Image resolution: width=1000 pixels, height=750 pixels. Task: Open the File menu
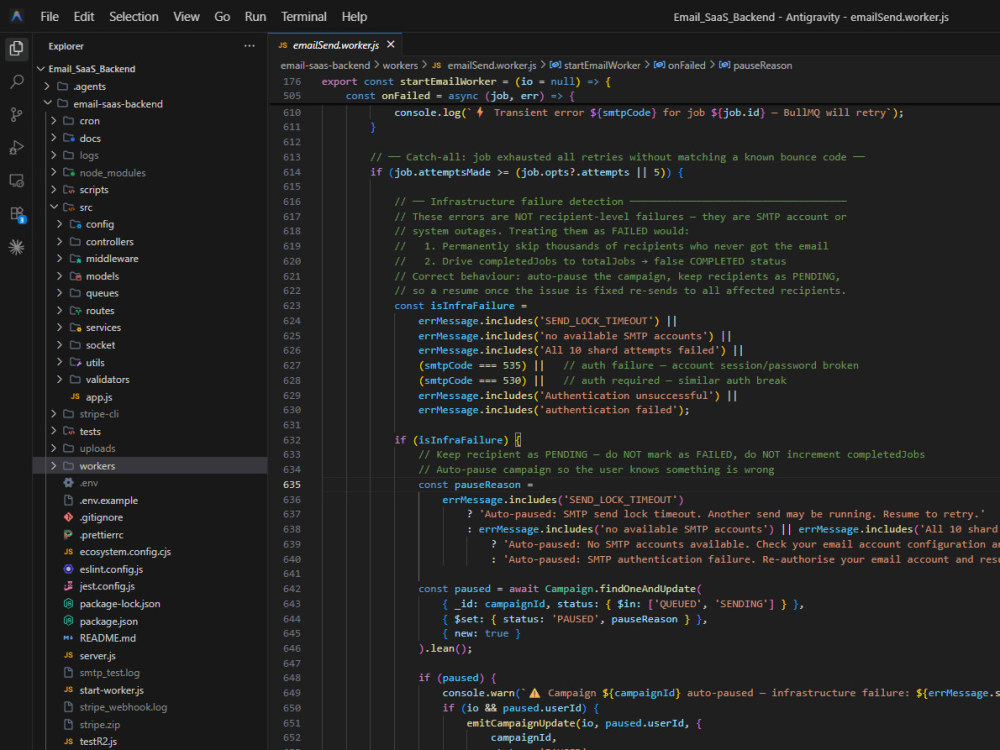(x=49, y=17)
